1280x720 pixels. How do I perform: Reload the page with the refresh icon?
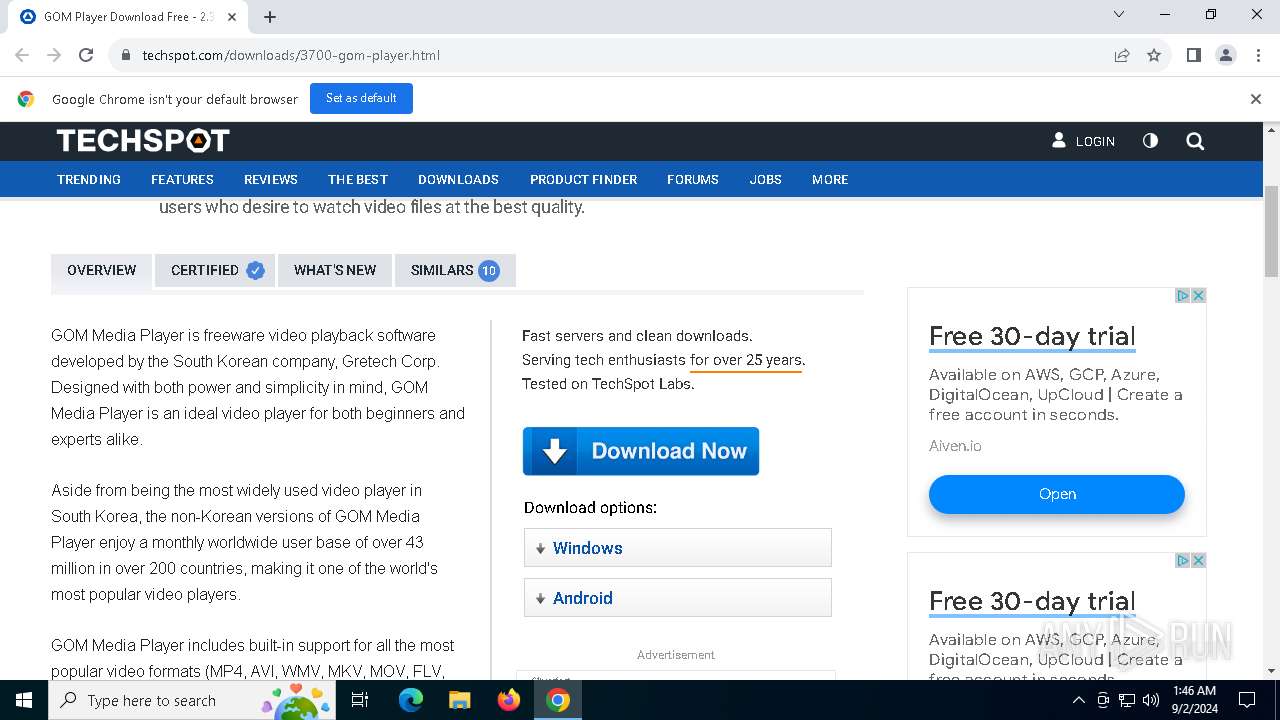[x=86, y=55]
